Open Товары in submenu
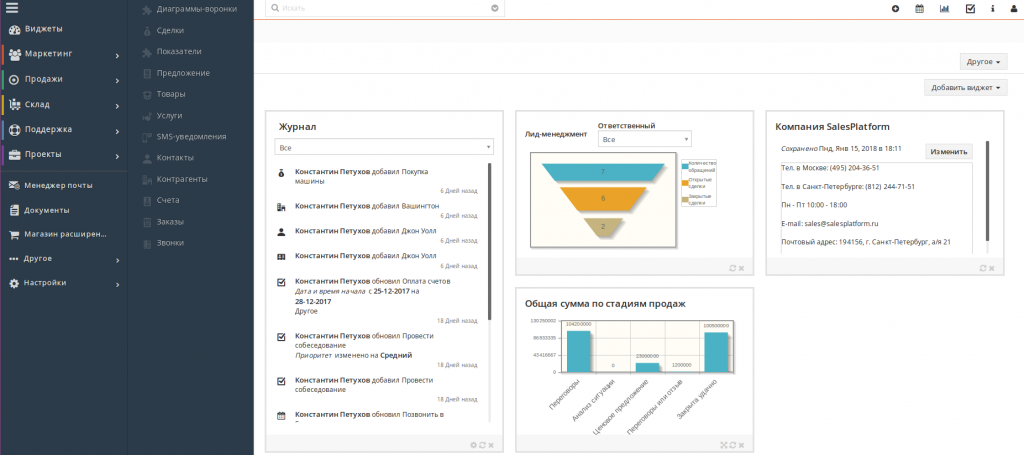The width and height of the screenshot is (1024, 455). pos(171,94)
